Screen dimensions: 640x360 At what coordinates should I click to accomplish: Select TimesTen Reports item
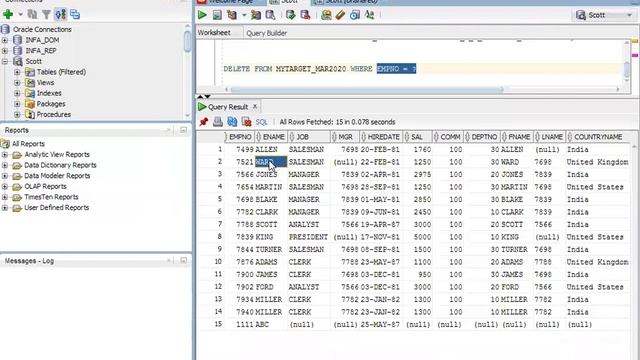point(51,197)
